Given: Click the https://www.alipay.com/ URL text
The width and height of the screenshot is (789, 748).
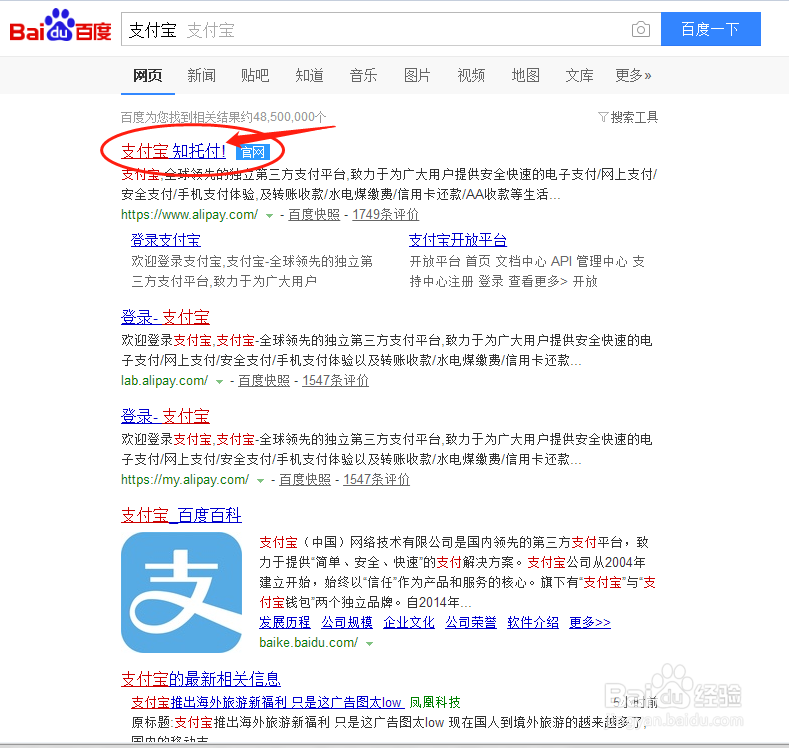Looking at the screenshot, I should tap(190, 215).
